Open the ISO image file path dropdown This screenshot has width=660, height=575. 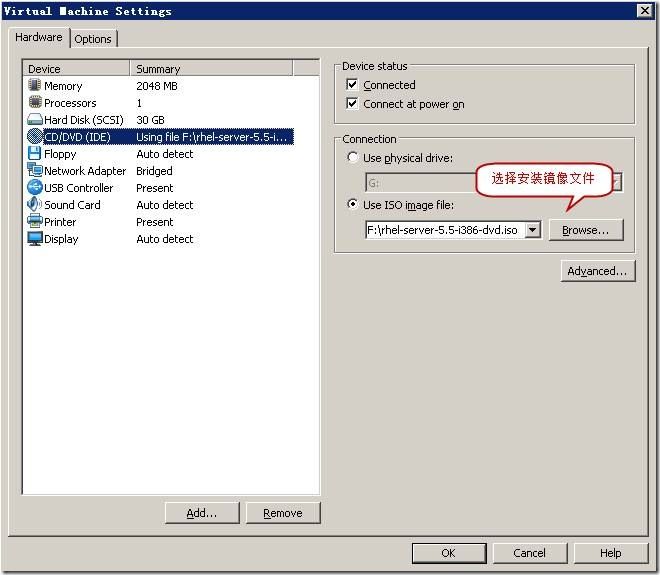coord(532,230)
